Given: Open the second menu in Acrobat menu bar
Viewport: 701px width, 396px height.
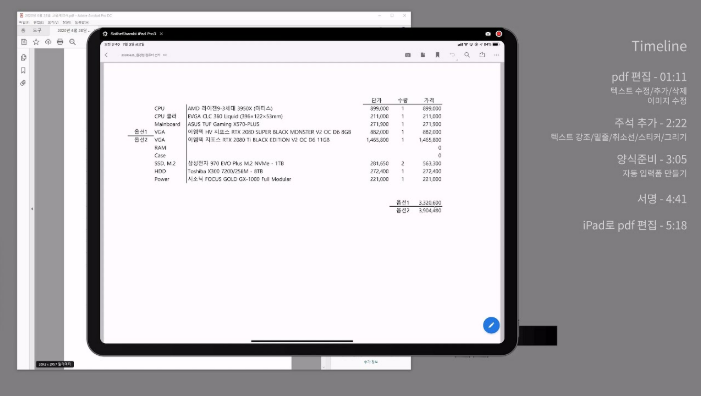Looking at the screenshot, I should point(38,22).
